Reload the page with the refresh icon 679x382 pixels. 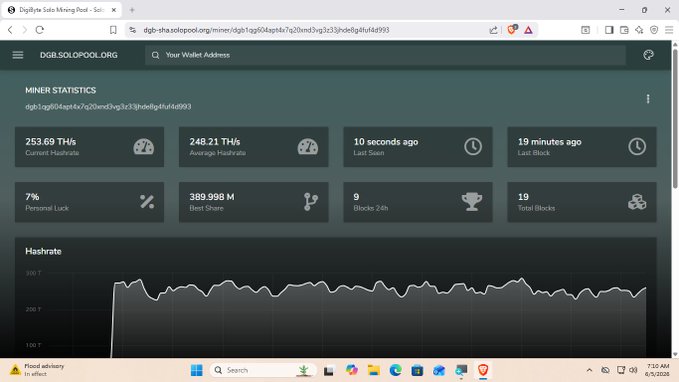[40, 30]
